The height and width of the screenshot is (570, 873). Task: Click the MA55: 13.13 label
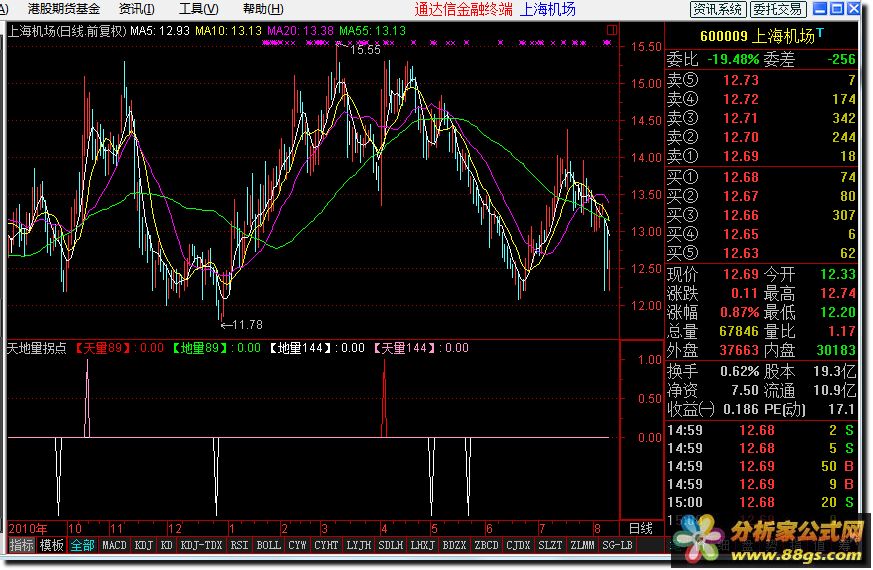coord(372,31)
